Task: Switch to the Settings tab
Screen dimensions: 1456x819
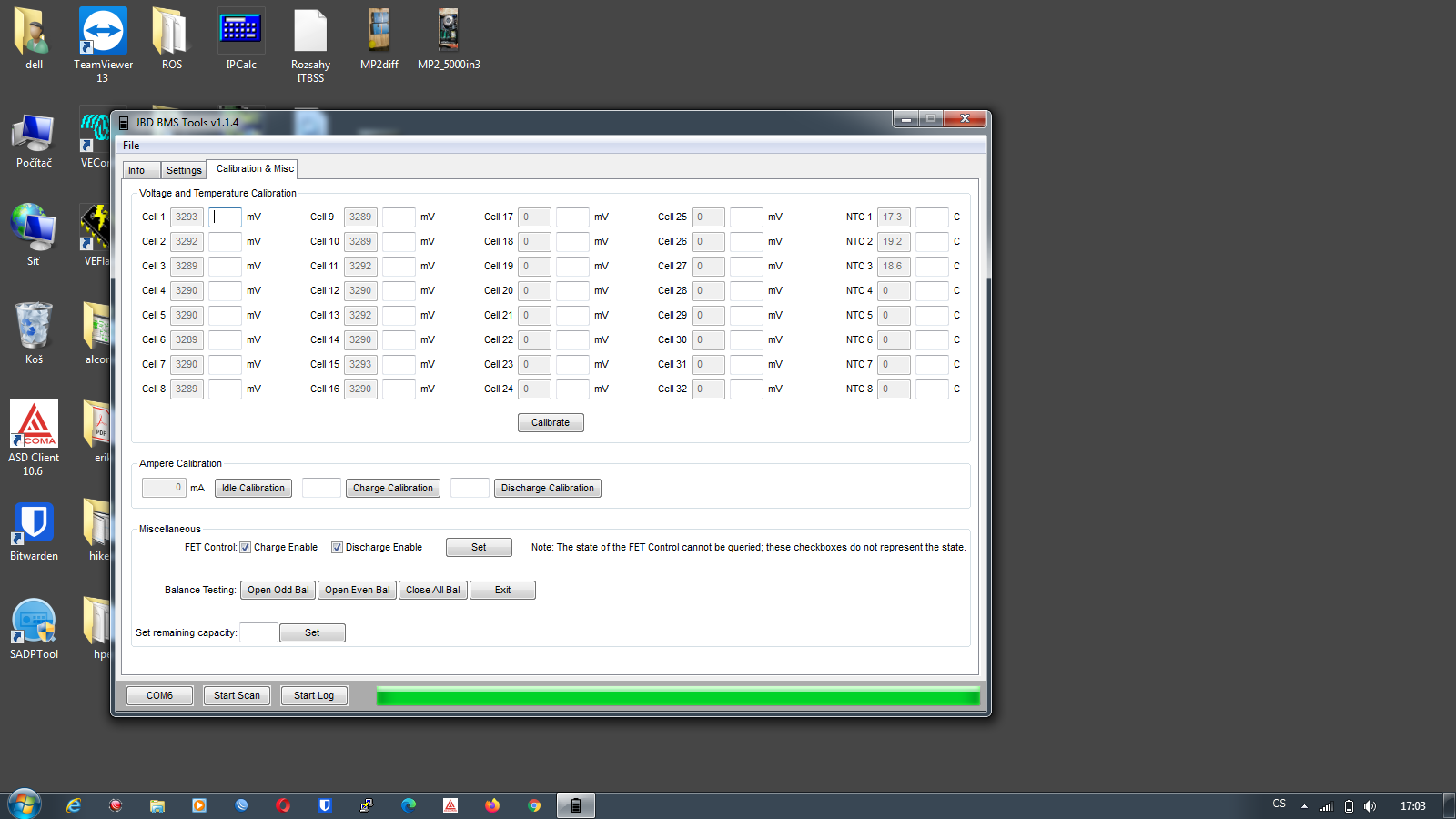Action: coord(184,170)
